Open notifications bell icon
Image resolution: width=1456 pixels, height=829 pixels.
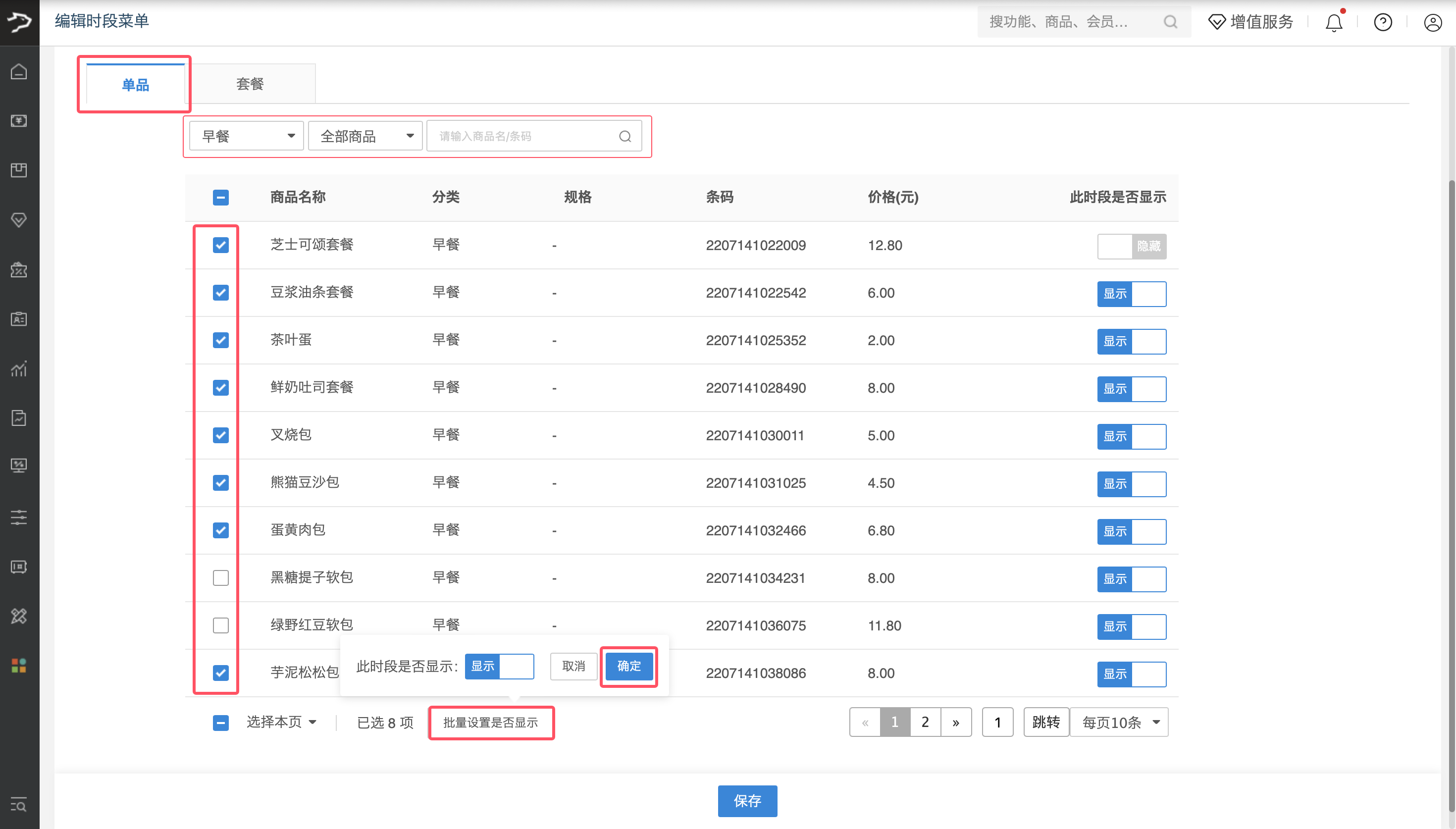point(1334,22)
